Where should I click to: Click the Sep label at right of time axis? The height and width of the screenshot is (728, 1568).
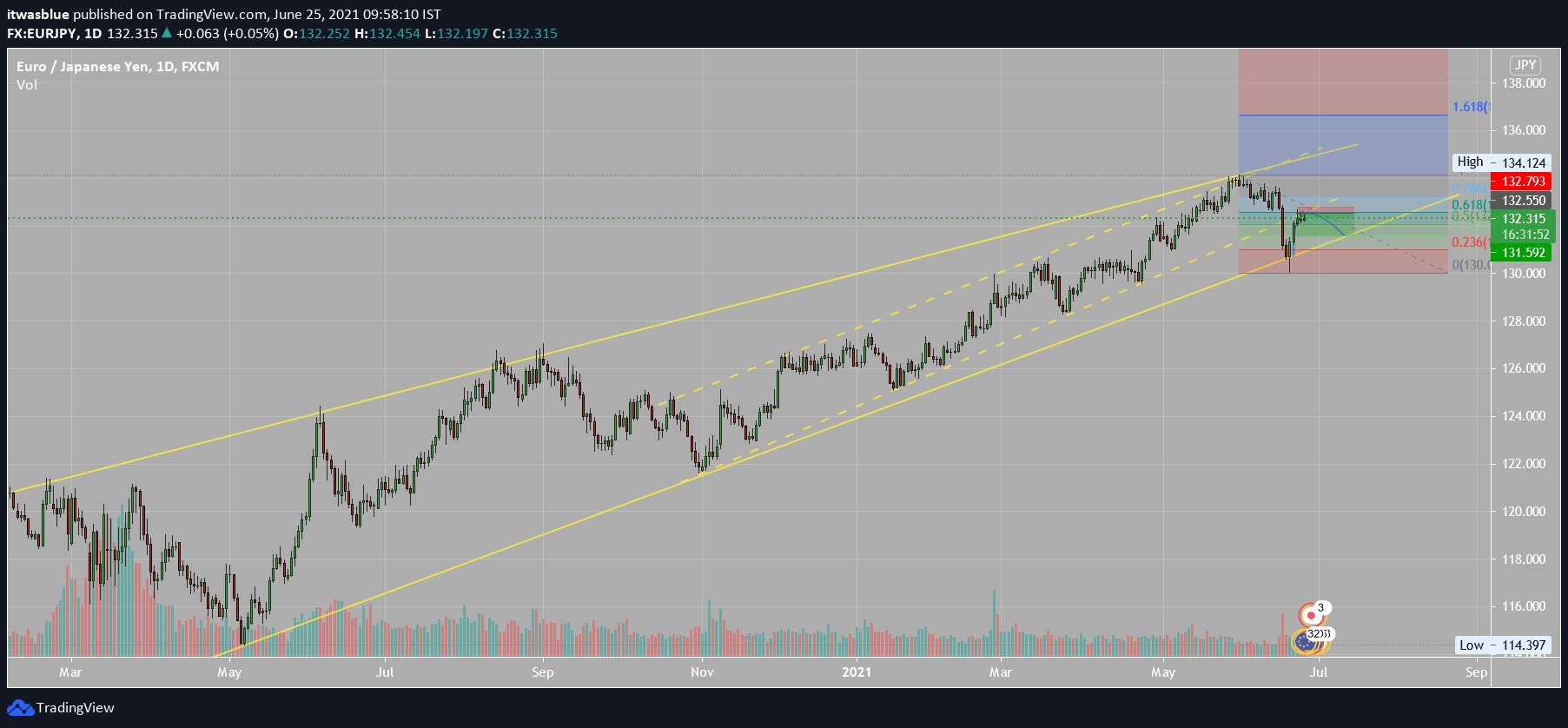click(1476, 672)
